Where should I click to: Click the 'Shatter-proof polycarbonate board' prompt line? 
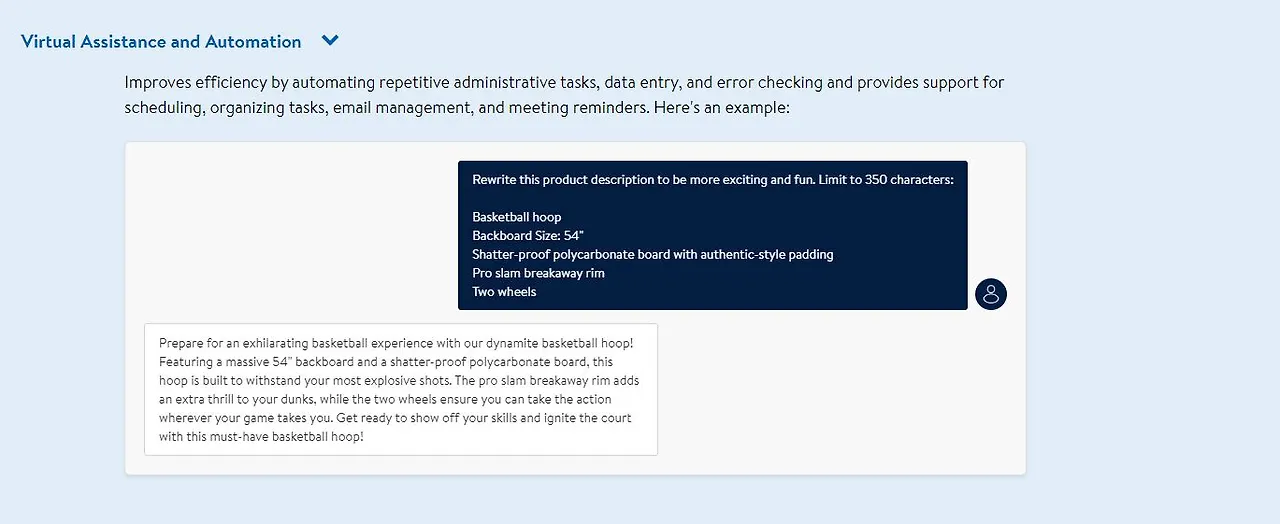tap(653, 254)
